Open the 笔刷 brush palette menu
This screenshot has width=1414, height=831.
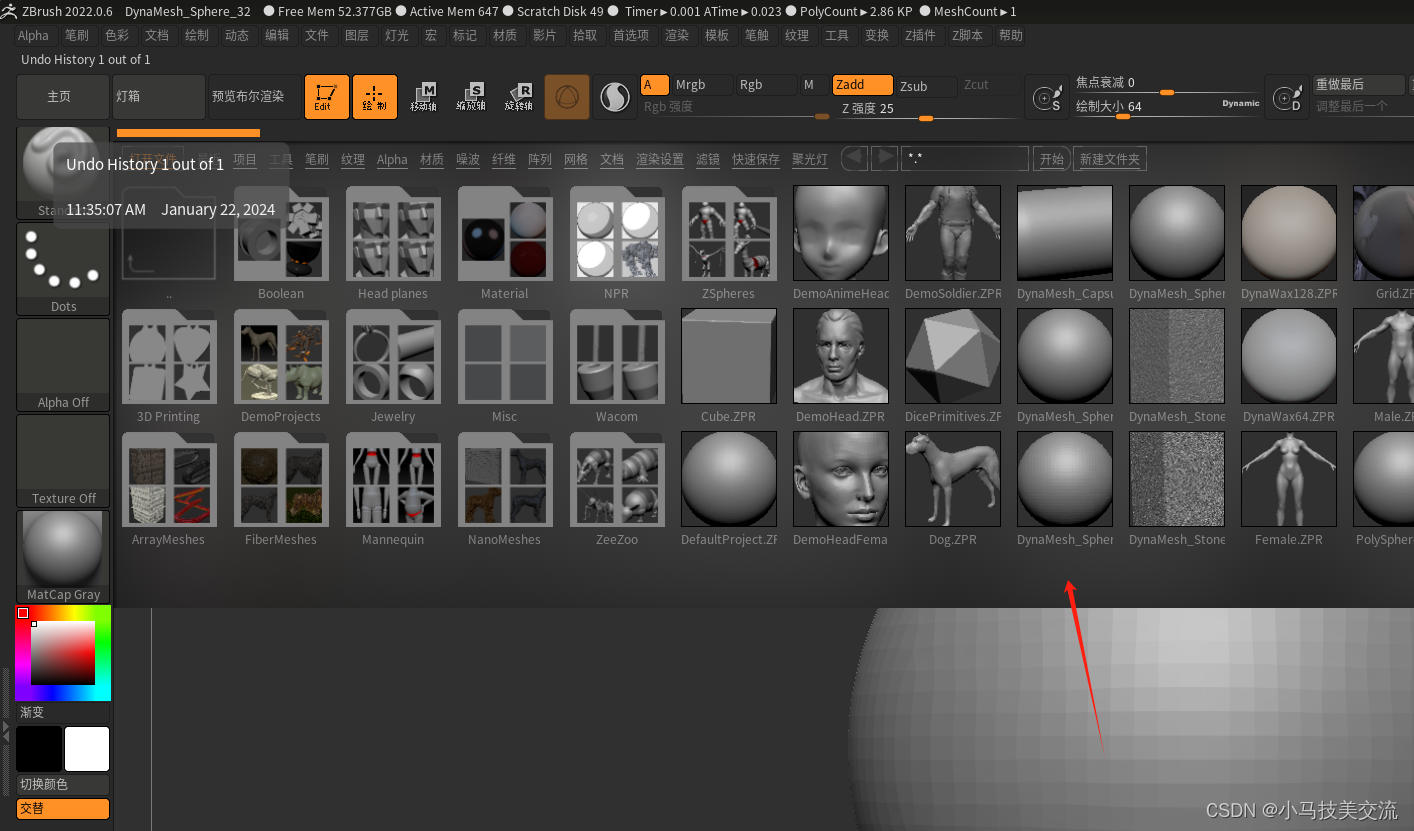coord(76,35)
